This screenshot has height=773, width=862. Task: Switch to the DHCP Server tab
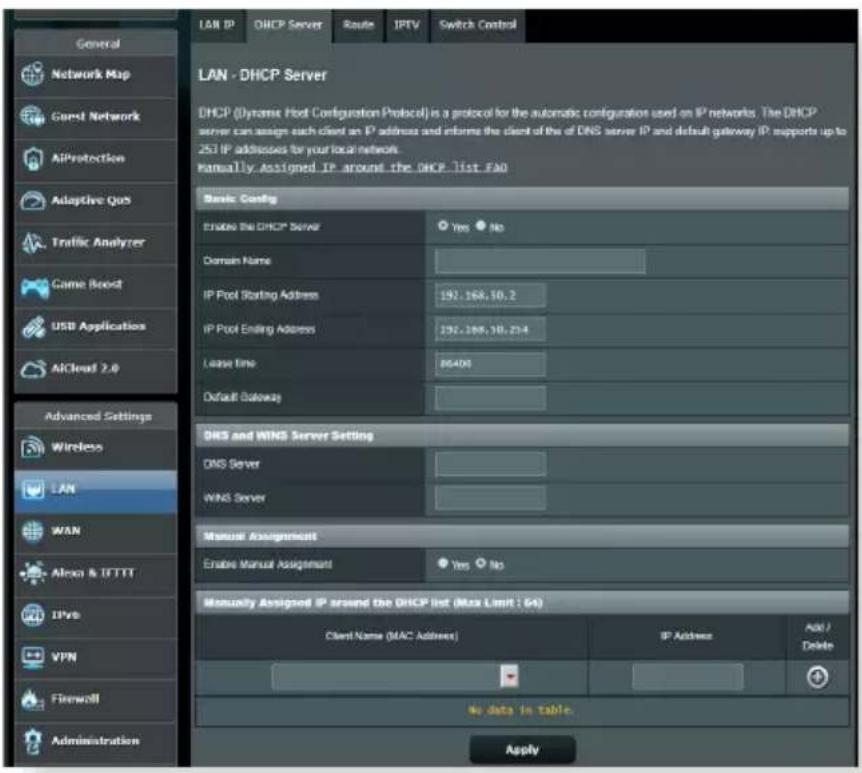[288, 25]
